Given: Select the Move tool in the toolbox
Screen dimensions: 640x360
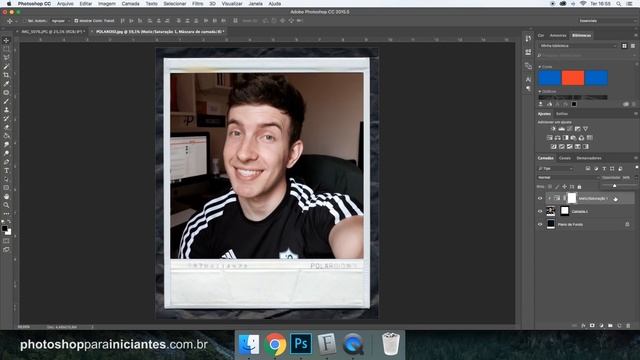Looking at the screenshot, I should click(6, 40).
